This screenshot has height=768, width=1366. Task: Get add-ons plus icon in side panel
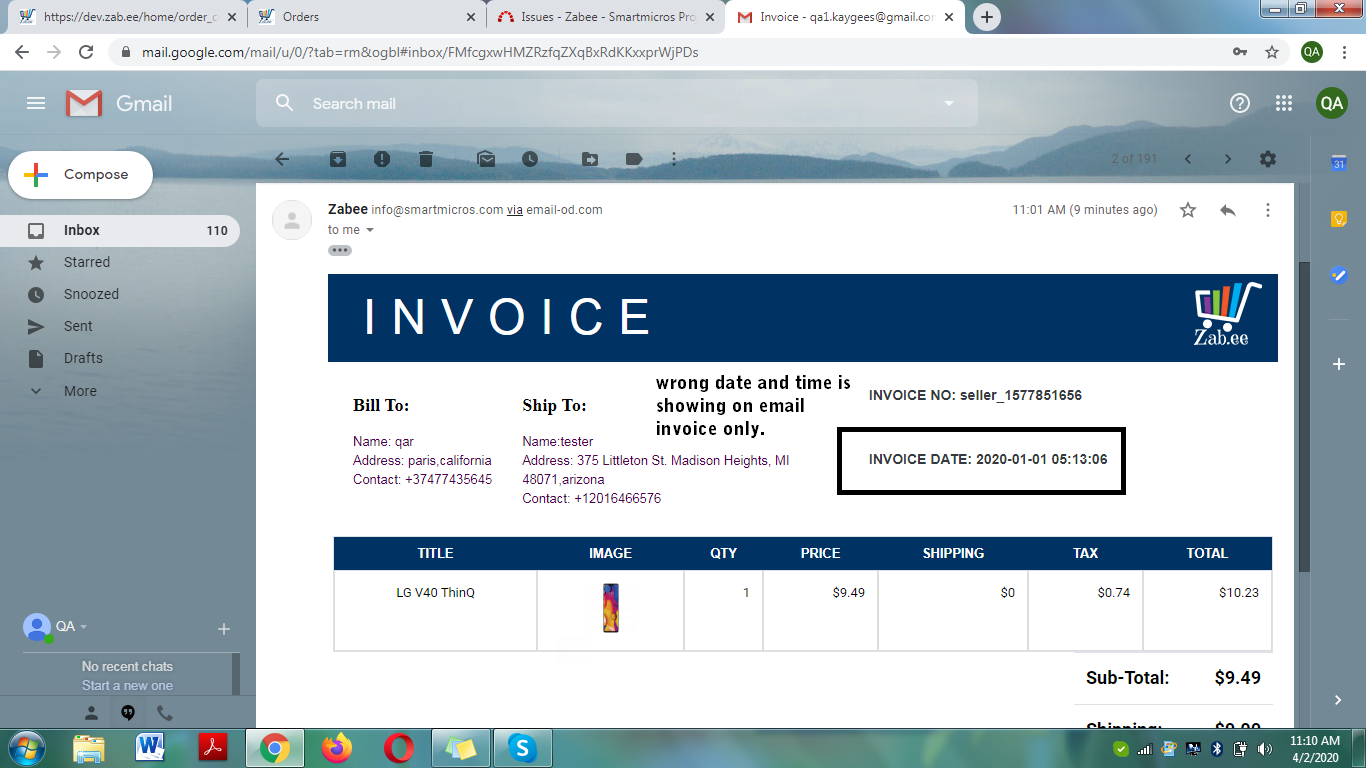click(x=1339, y=365)
